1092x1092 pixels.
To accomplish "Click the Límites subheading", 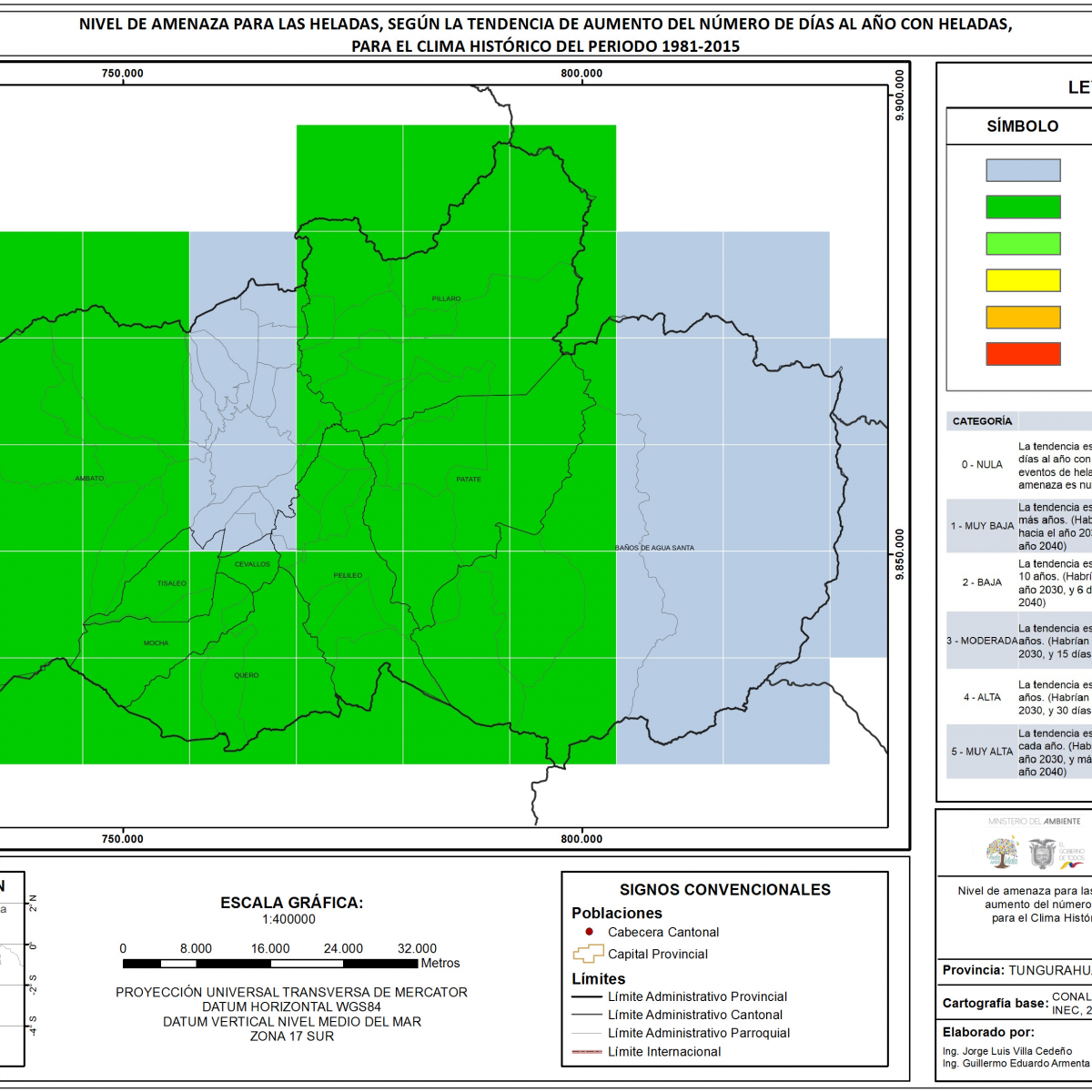I will coord(599,979).
